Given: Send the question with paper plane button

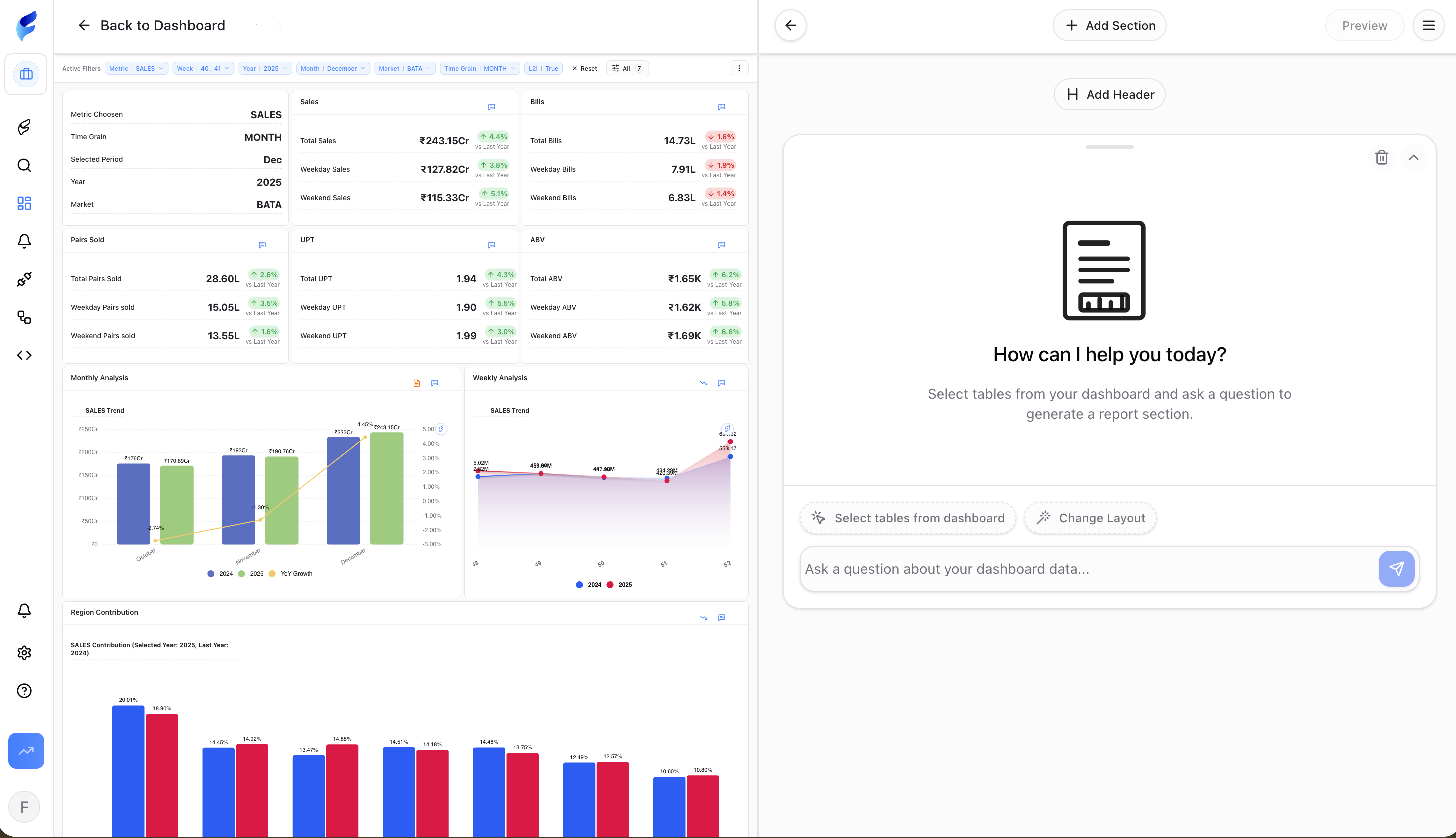Looking at the screenshot, I should [x=1396, y=569].
